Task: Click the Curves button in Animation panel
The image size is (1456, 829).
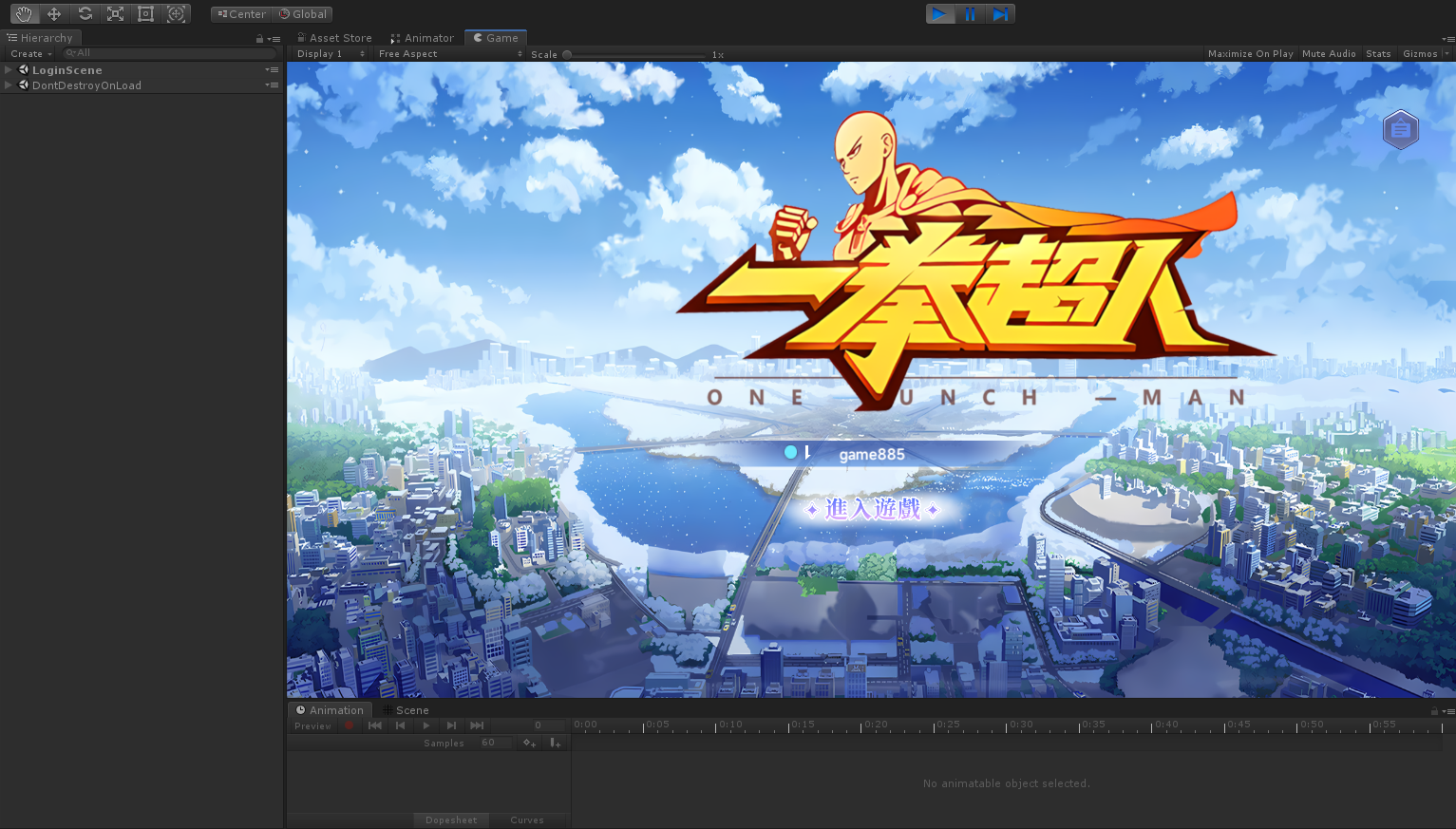Action: click(527, 820)
